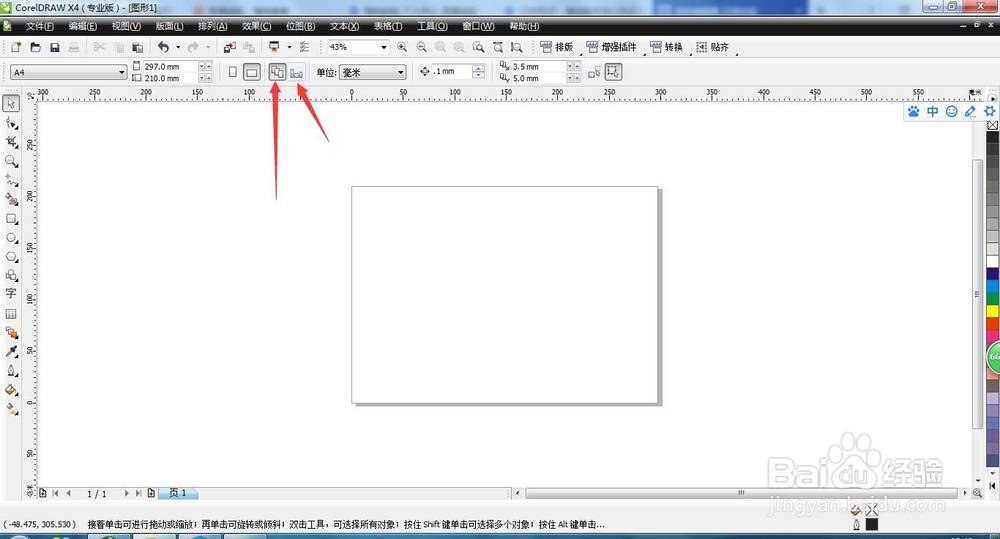Switch page to portrait orientation
The width and height of the screenshot is (1000, 539).
(233, 72)
